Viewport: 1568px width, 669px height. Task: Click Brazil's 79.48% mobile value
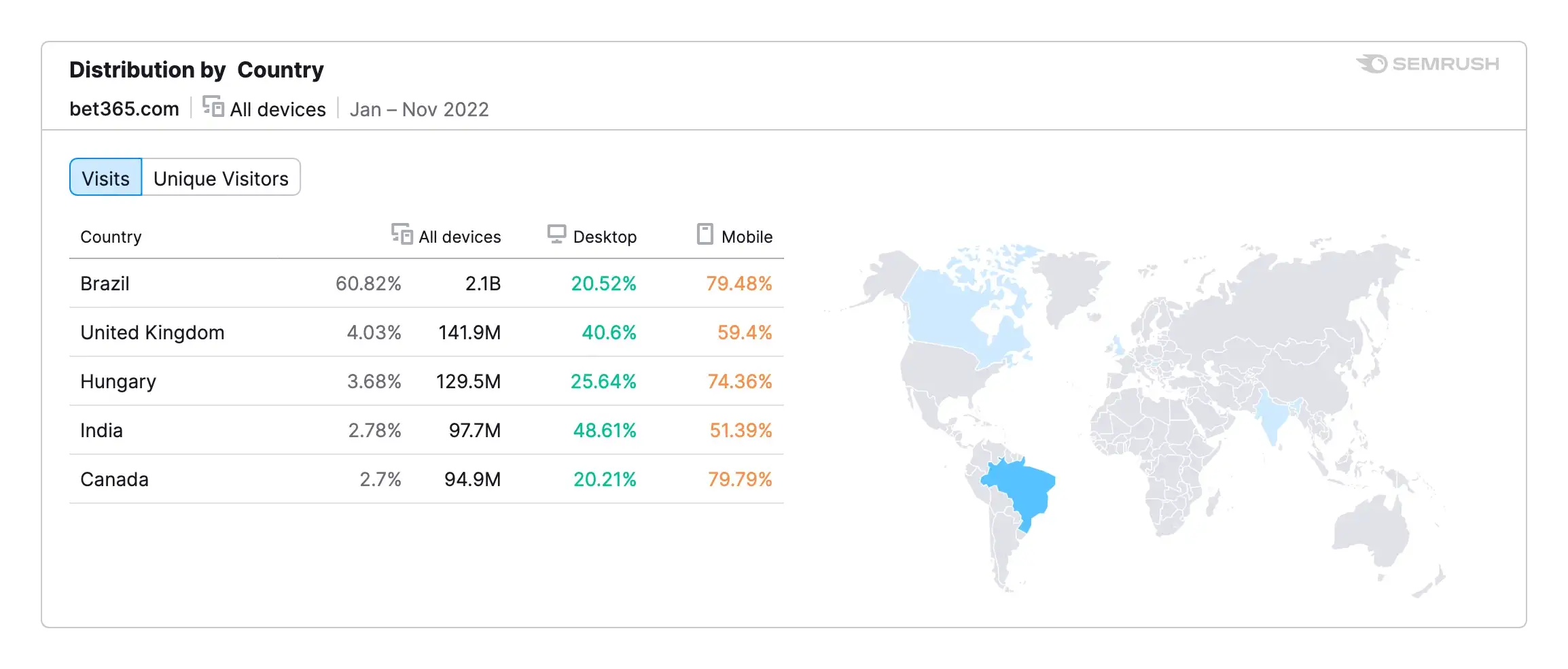739,284
